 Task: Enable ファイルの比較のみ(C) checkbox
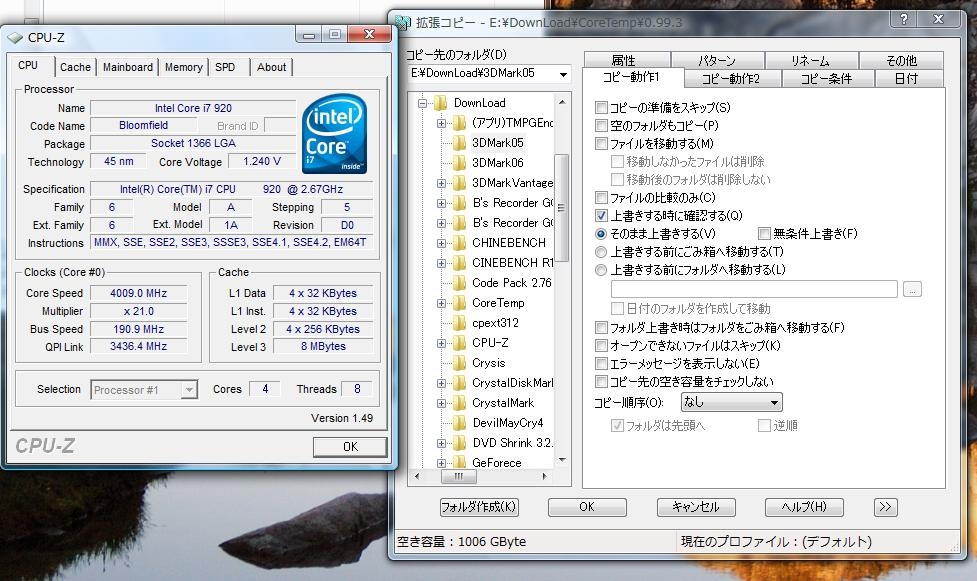pyautogui.click(x=601, y=198)
